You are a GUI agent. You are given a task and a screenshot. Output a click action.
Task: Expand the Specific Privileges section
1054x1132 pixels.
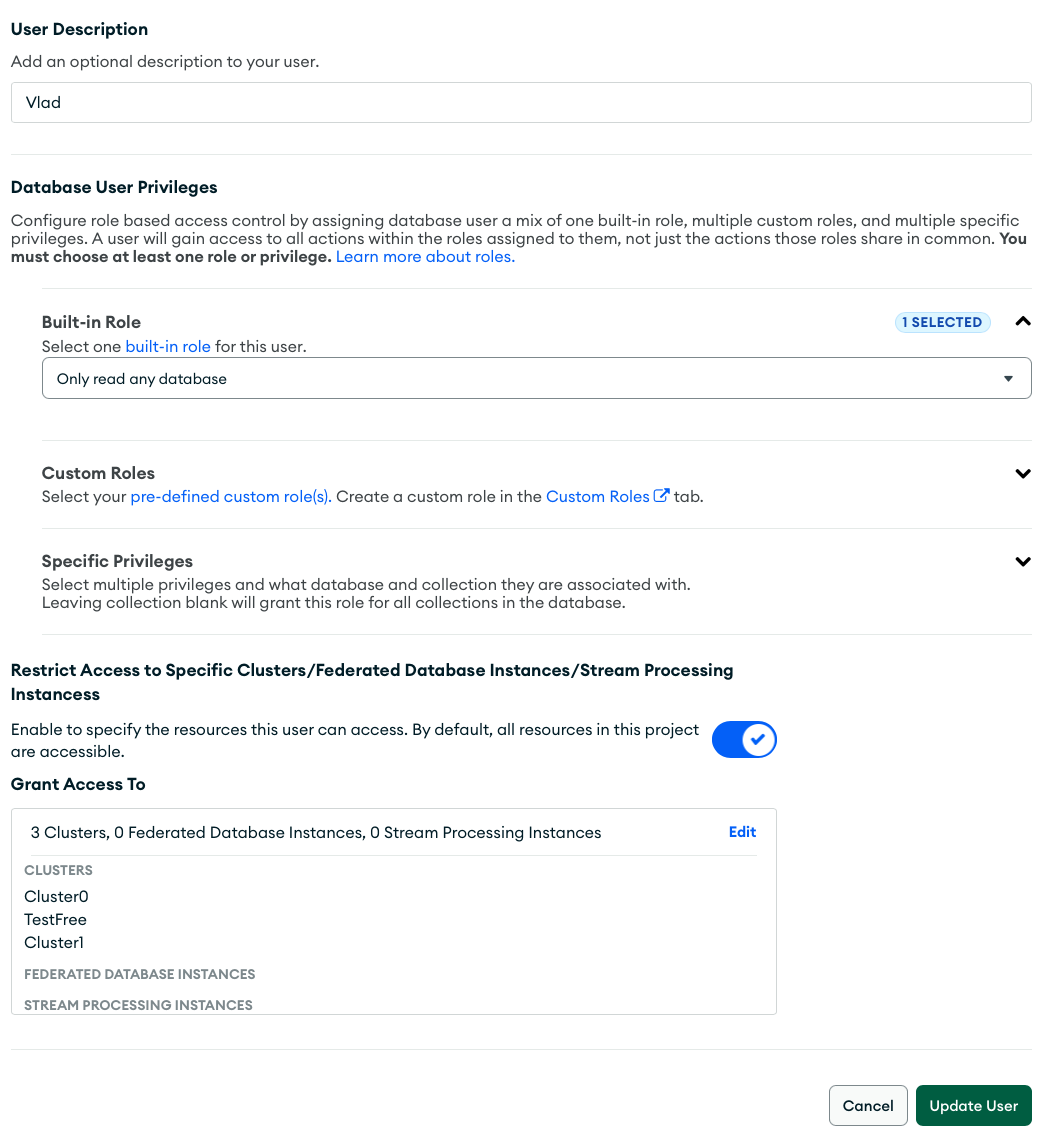(1022, 561)
